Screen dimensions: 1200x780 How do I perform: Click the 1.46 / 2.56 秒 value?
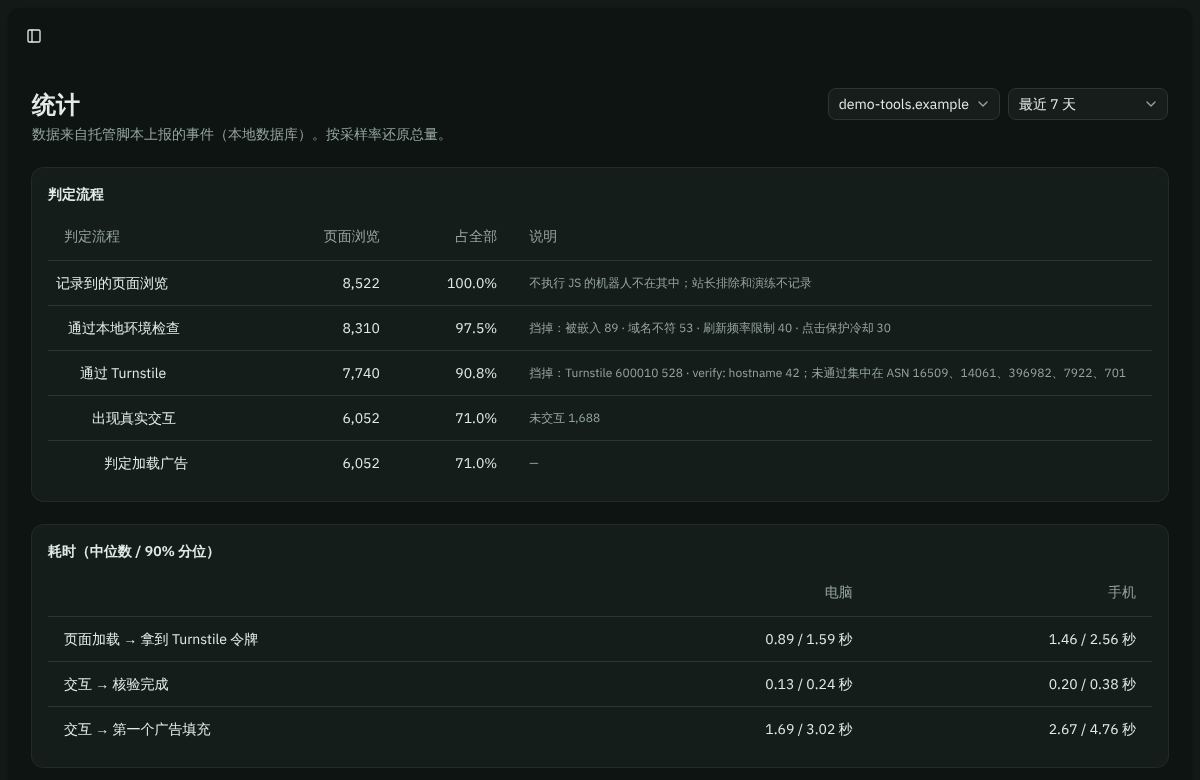pyautogui.click(x=1092, y=639)
